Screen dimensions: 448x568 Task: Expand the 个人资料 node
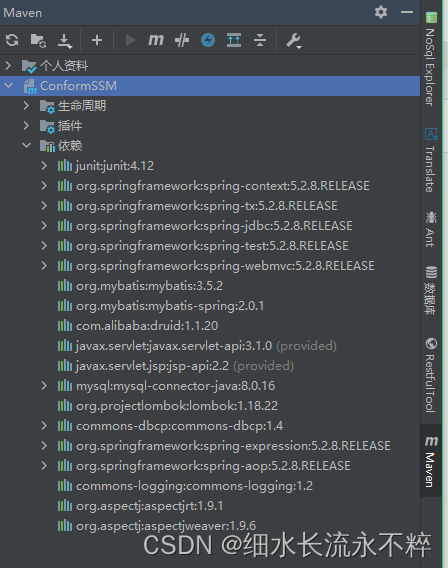8,66
